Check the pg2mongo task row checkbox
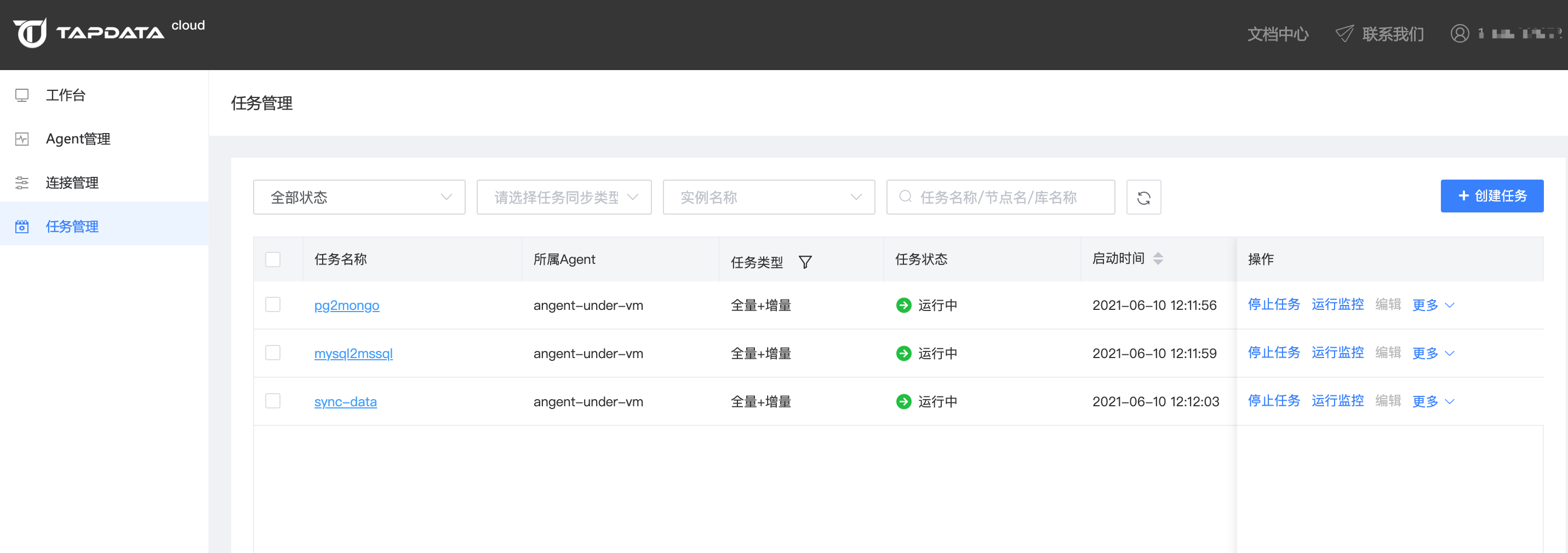 click(273, 305)
